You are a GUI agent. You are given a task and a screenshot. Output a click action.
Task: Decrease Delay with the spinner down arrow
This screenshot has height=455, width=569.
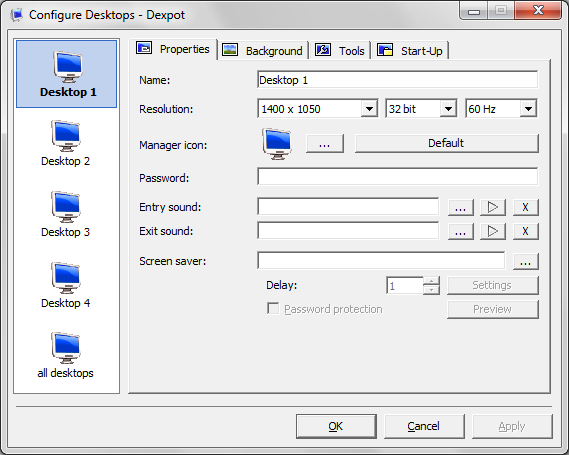pos(431,290)
